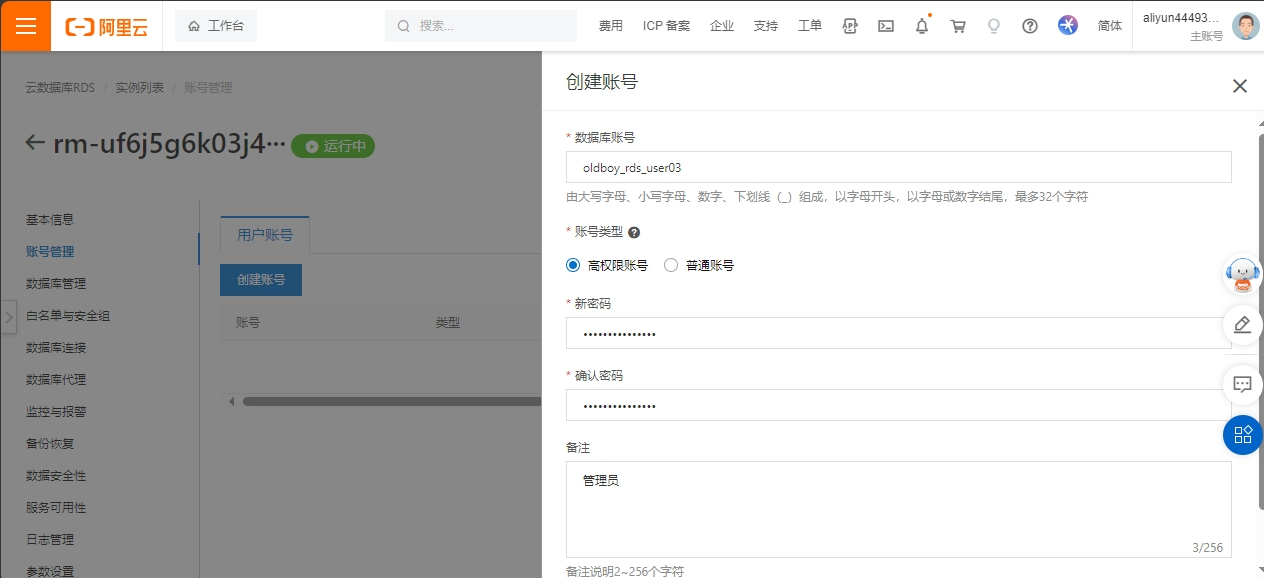Expand the collapsed left sidebar arrow
Image resolution: width=1264 pixels, height=578 pixels.
tap(9, 317)
